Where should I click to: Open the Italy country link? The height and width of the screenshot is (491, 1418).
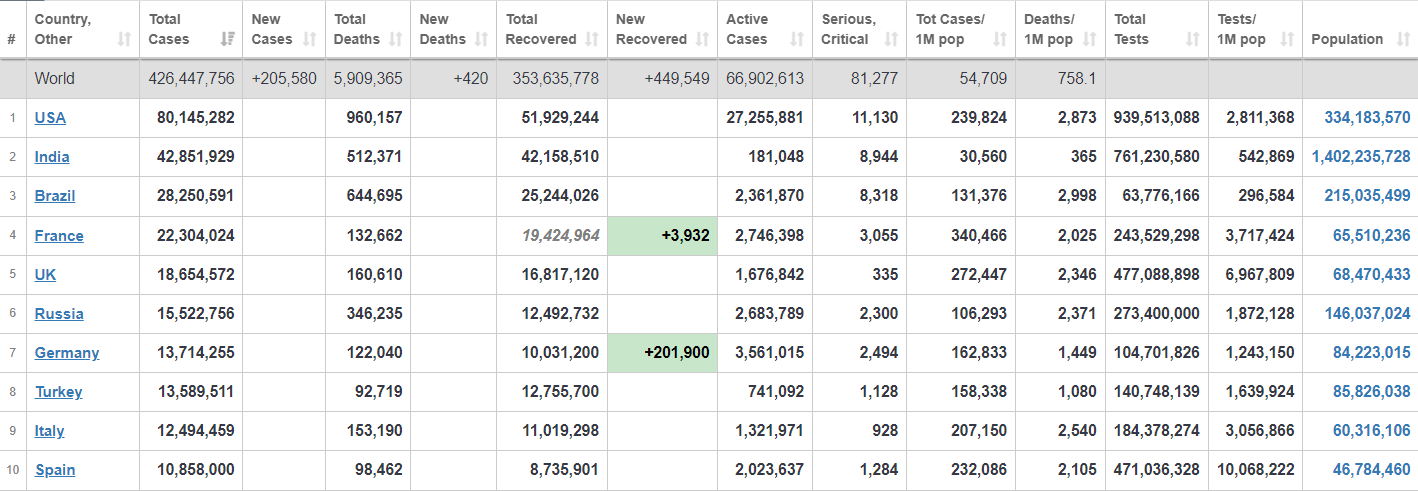click(49, 431)
